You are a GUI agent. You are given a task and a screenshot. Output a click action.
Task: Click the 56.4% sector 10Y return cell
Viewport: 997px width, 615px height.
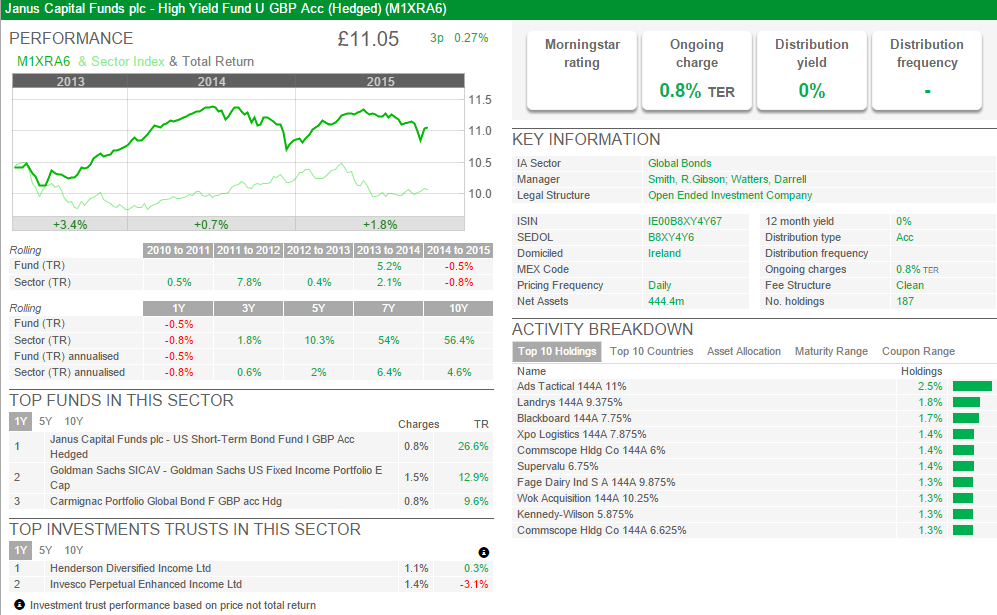[x=458, y=340]
